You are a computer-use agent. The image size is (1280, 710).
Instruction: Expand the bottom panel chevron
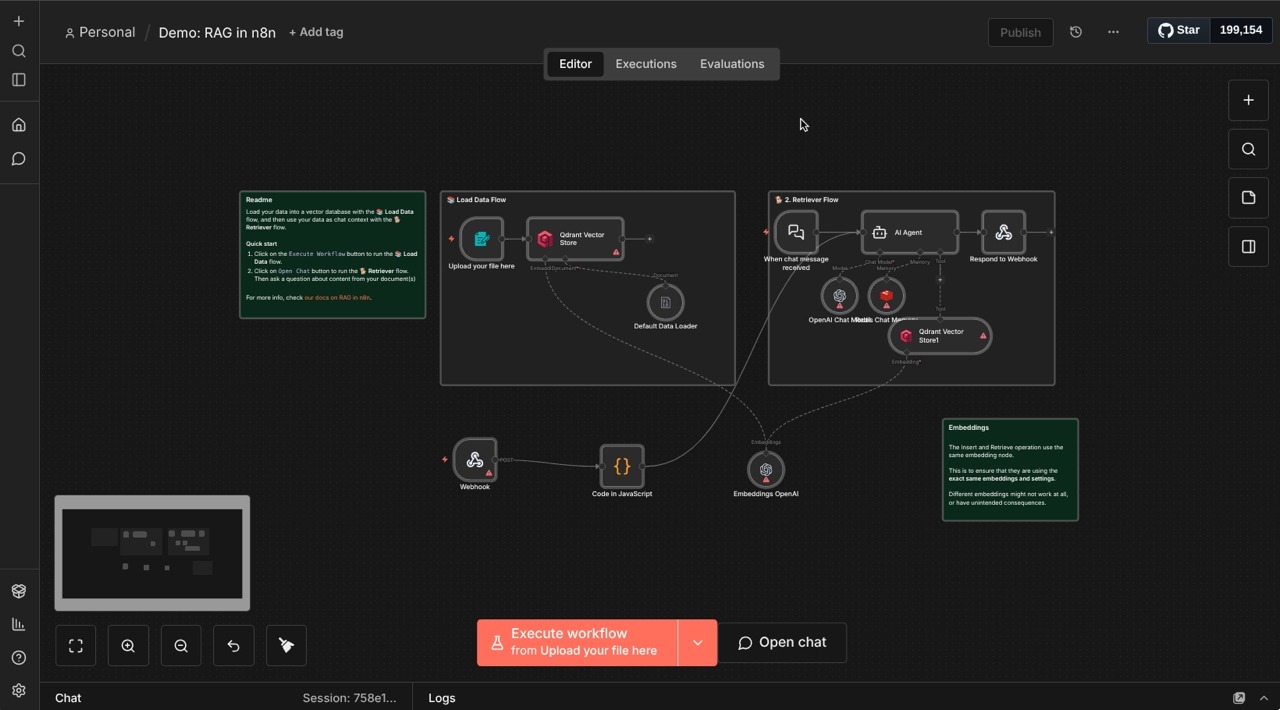[1263, 698]
